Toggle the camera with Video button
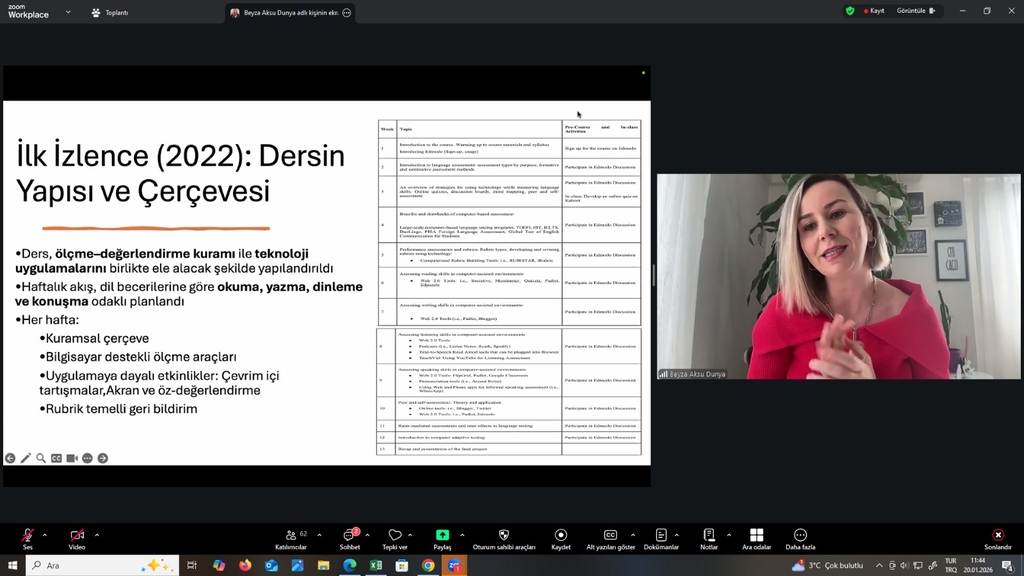The image size is (1024, 576). point(77,536)
